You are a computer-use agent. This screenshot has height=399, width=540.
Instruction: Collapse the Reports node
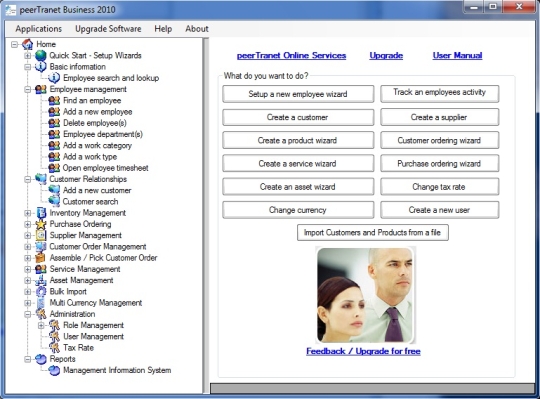tap(28, 359)
